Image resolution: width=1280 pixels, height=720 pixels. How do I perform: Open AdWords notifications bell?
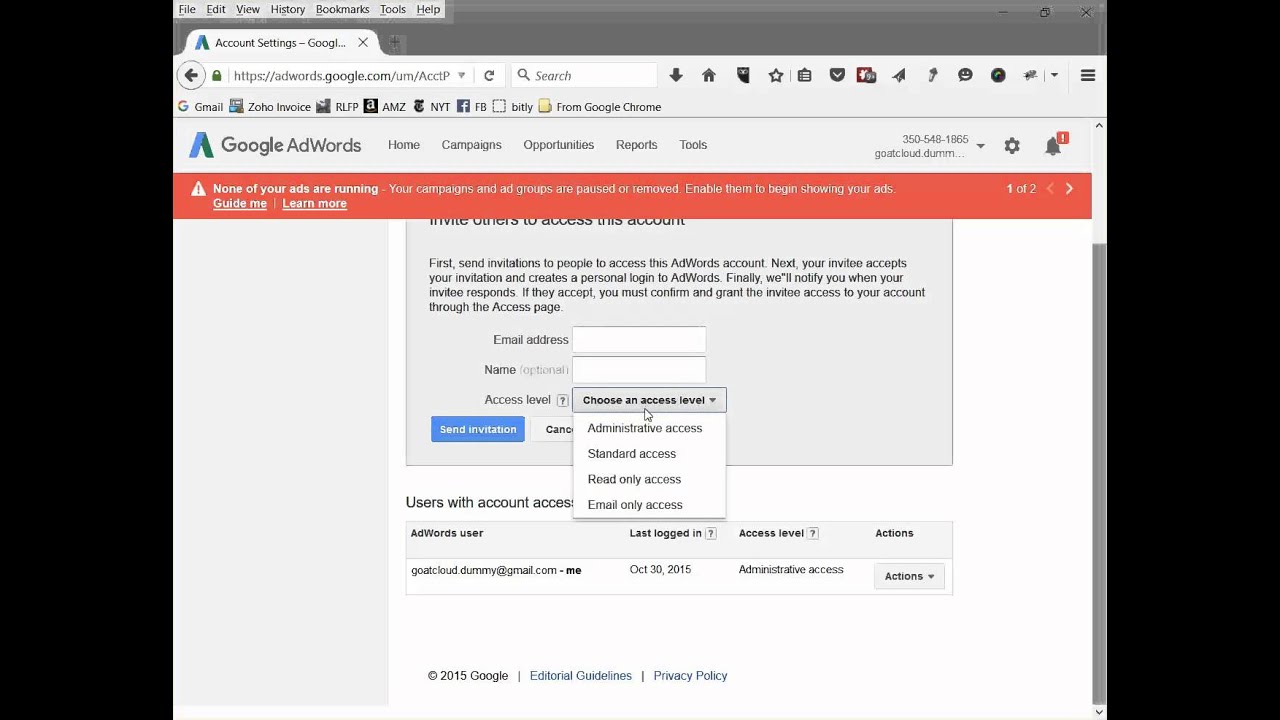(x=1054, y=145)
